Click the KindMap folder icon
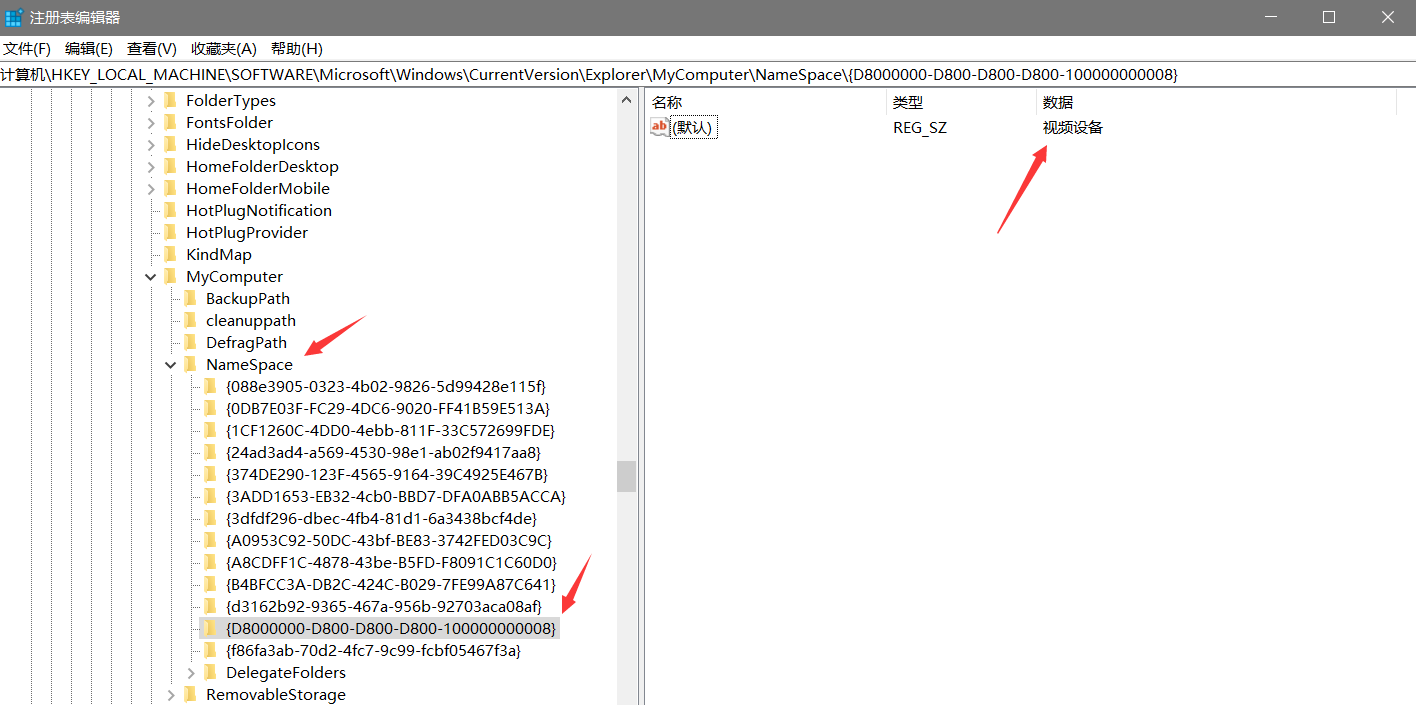This screenshot has height=705, width=1416. coord(170,254)
